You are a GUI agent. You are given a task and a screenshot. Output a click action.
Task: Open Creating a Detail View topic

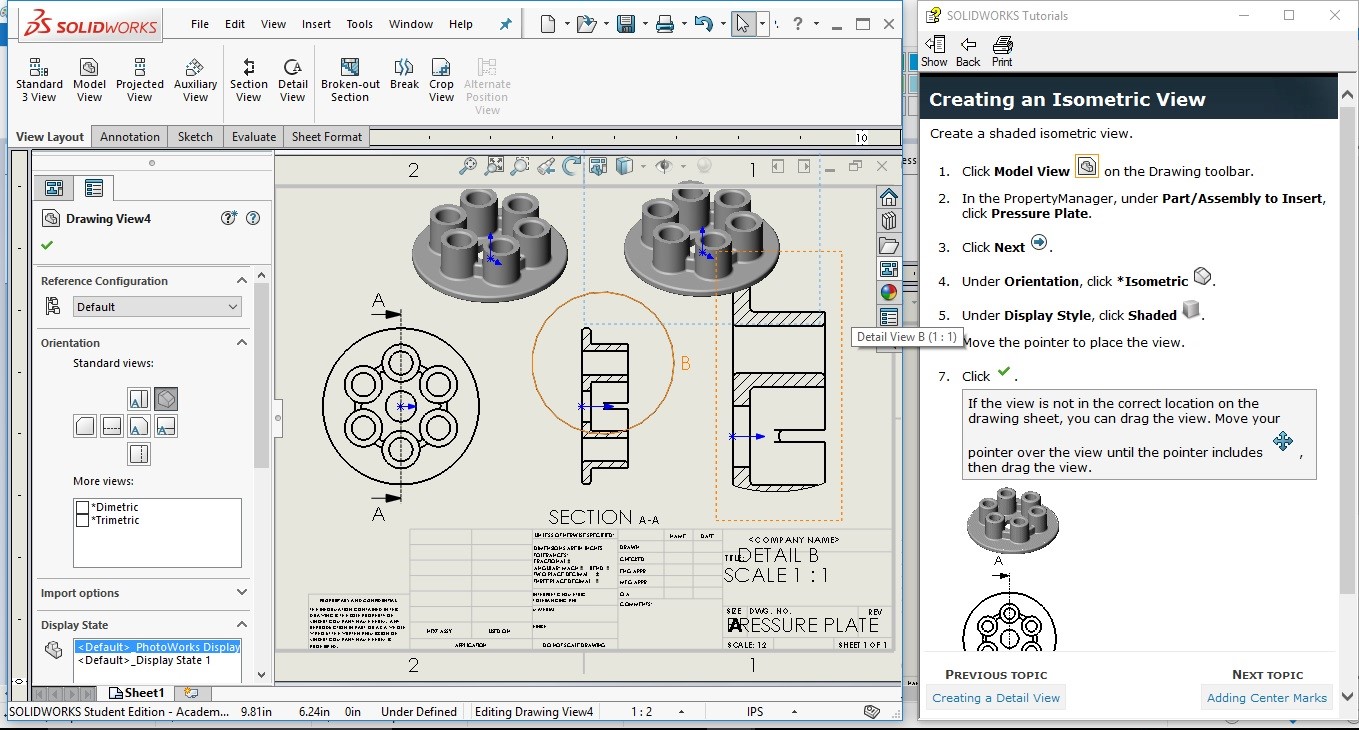[995, 698]
